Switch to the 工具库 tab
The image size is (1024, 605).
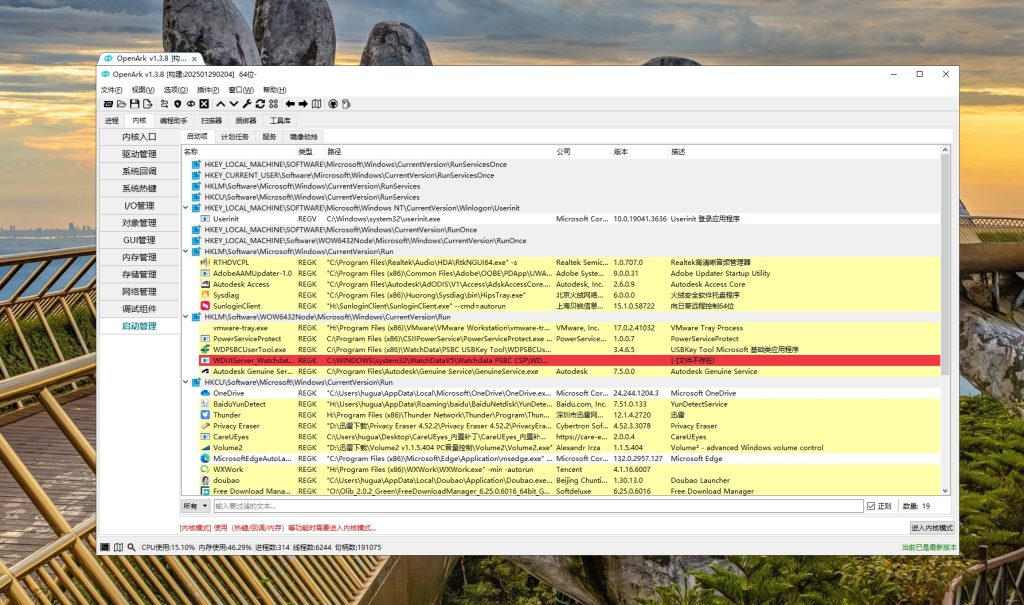[280, 120]
